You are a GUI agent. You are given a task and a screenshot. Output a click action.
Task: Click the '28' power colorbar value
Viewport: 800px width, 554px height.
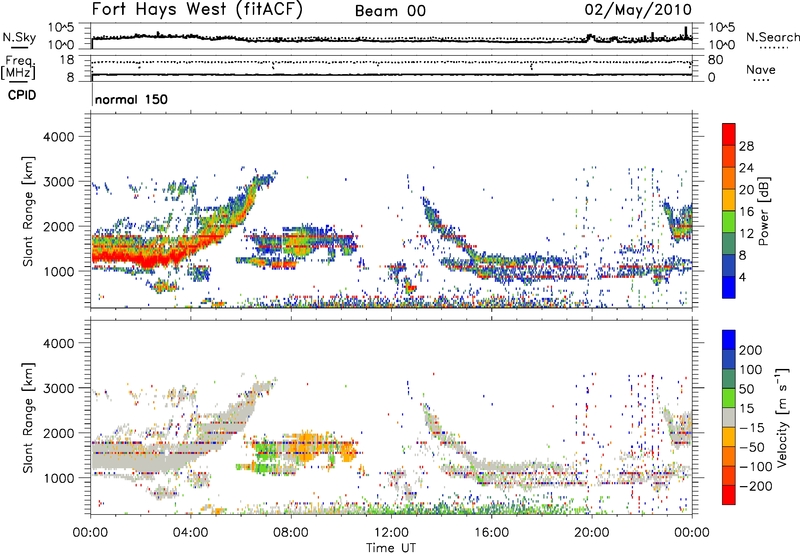(746, 146)
